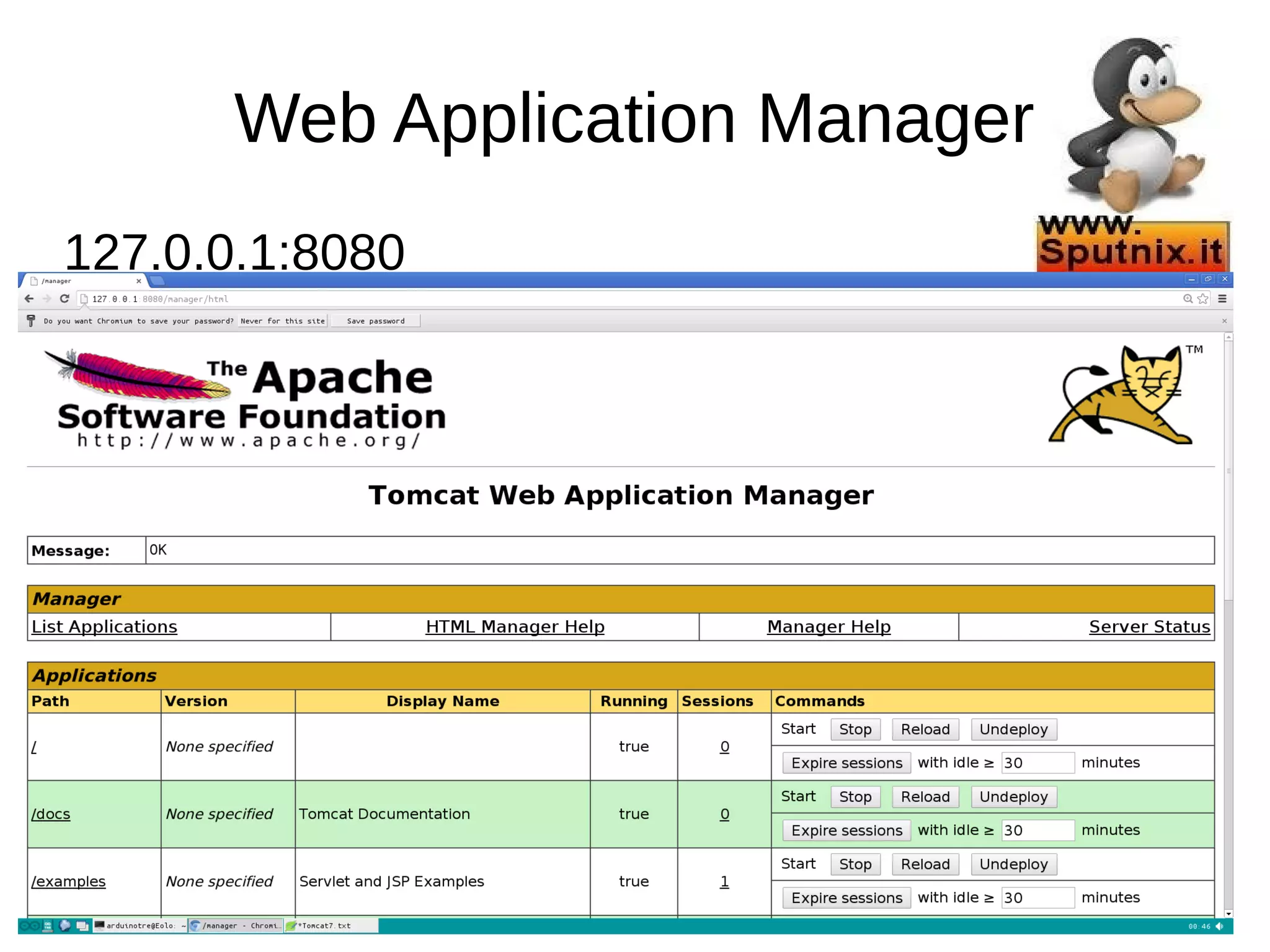Click the volume speaker icon in tray
Image resolution: width=1270 pixels, height=952 pixels.
[1219, 927]
